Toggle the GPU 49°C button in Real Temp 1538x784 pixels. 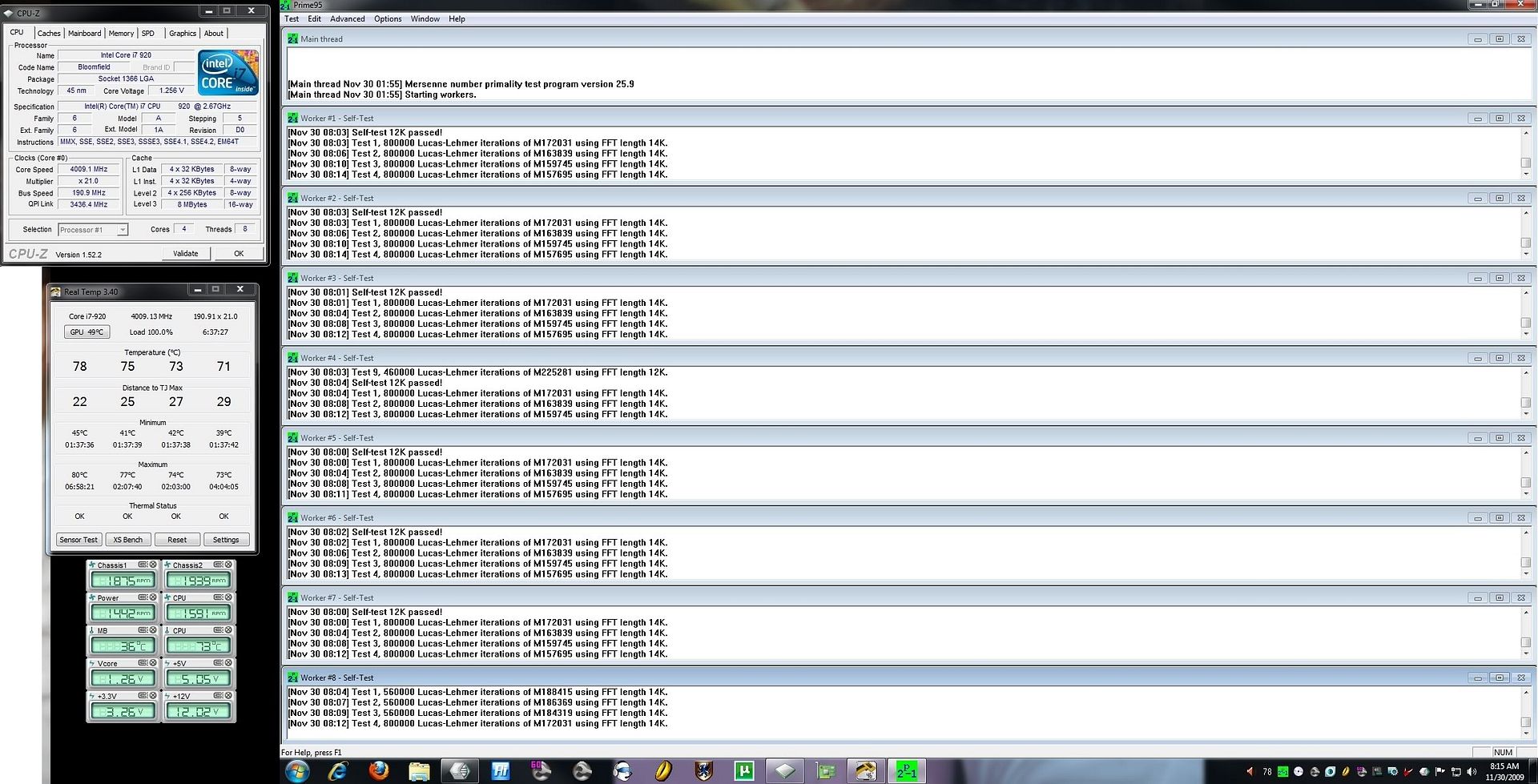click(87, 332)
